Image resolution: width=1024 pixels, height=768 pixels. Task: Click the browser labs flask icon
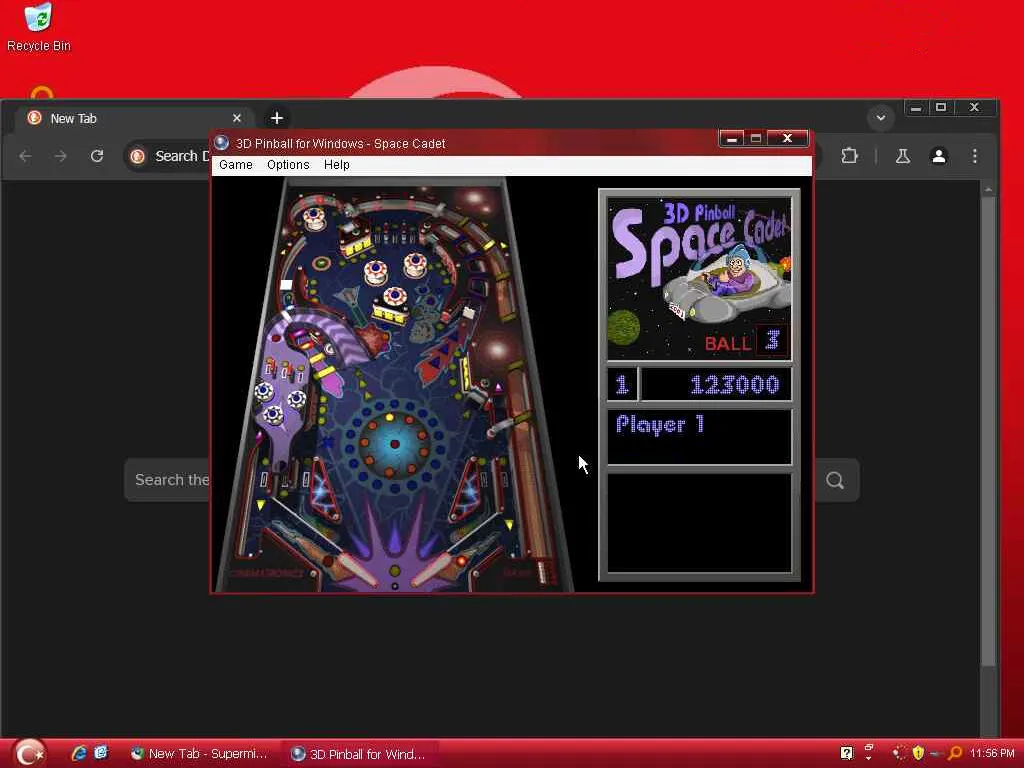[903, 156]
